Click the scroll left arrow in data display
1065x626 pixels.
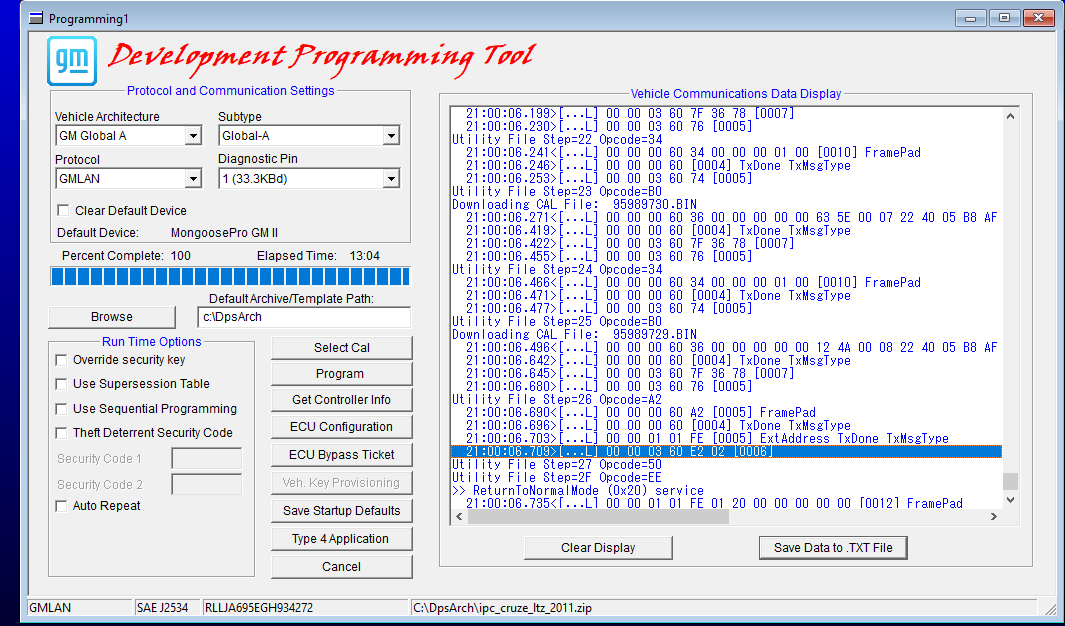(459, 517)
